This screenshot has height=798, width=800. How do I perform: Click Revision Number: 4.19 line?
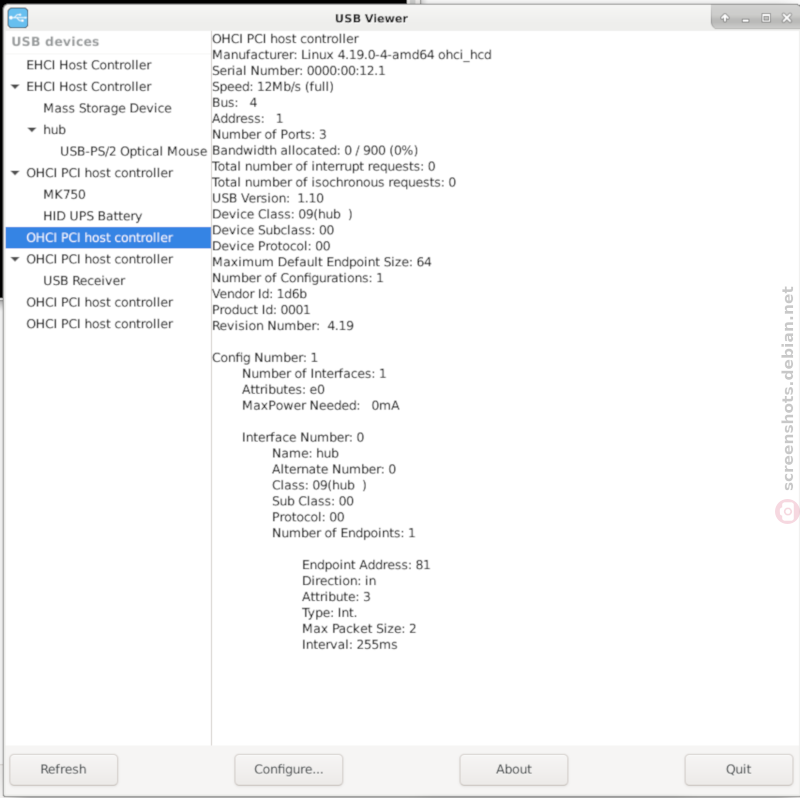[283, 326]
